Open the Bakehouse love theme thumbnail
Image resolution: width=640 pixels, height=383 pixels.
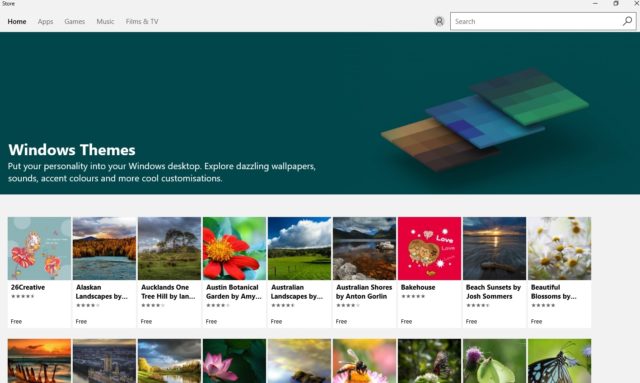click(x=429, y=248)
